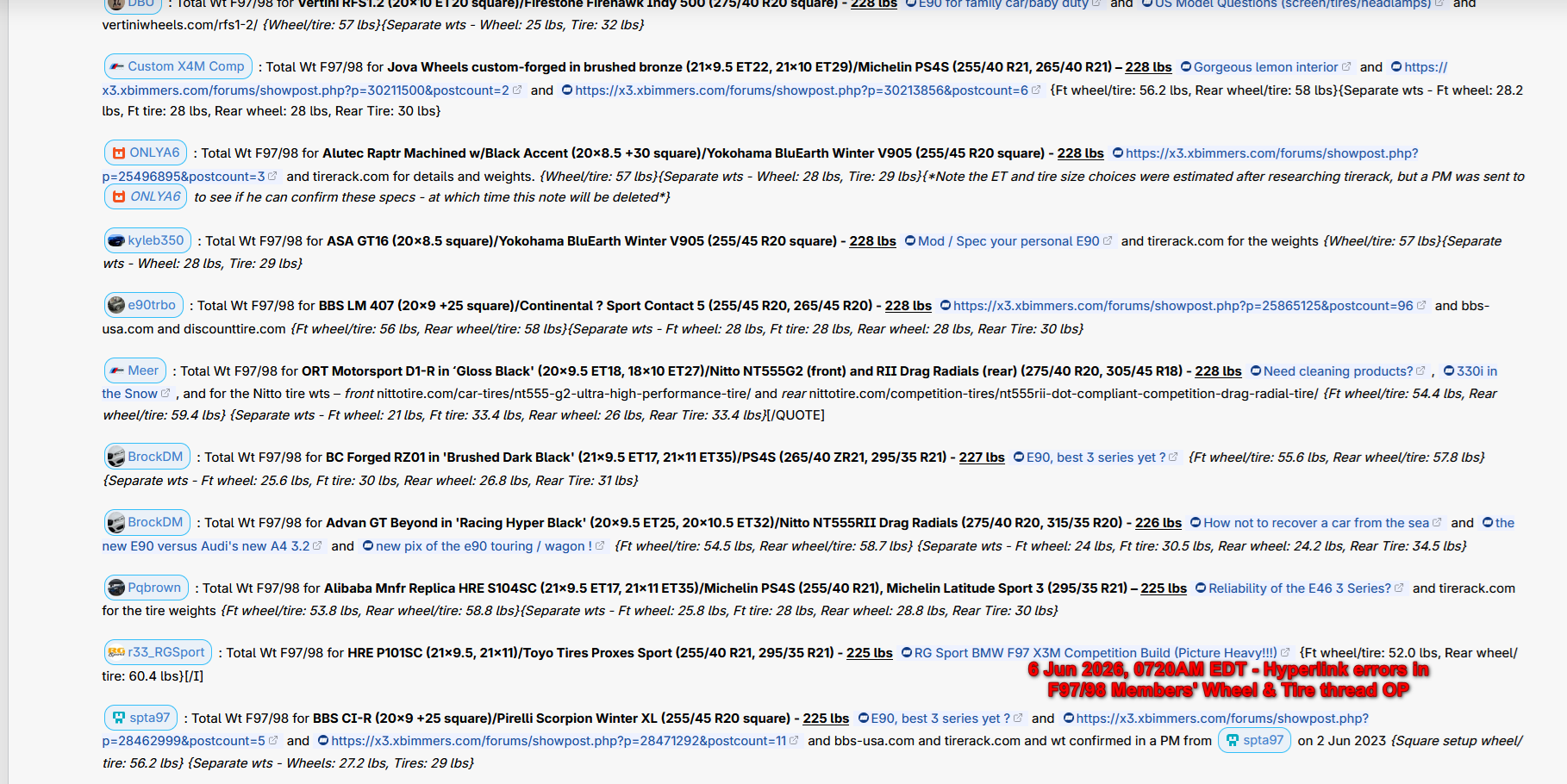Click the external-link icon after the postcount=96 URL
The image size is (1567, 784).
[1422, 306]
